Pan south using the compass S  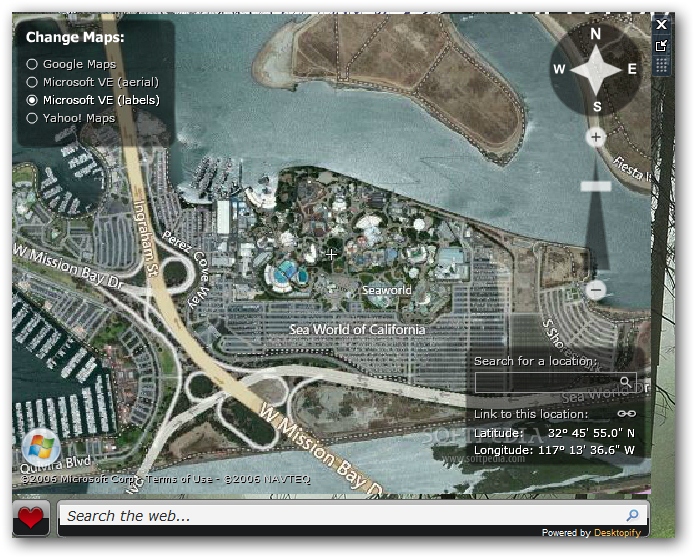597,107
